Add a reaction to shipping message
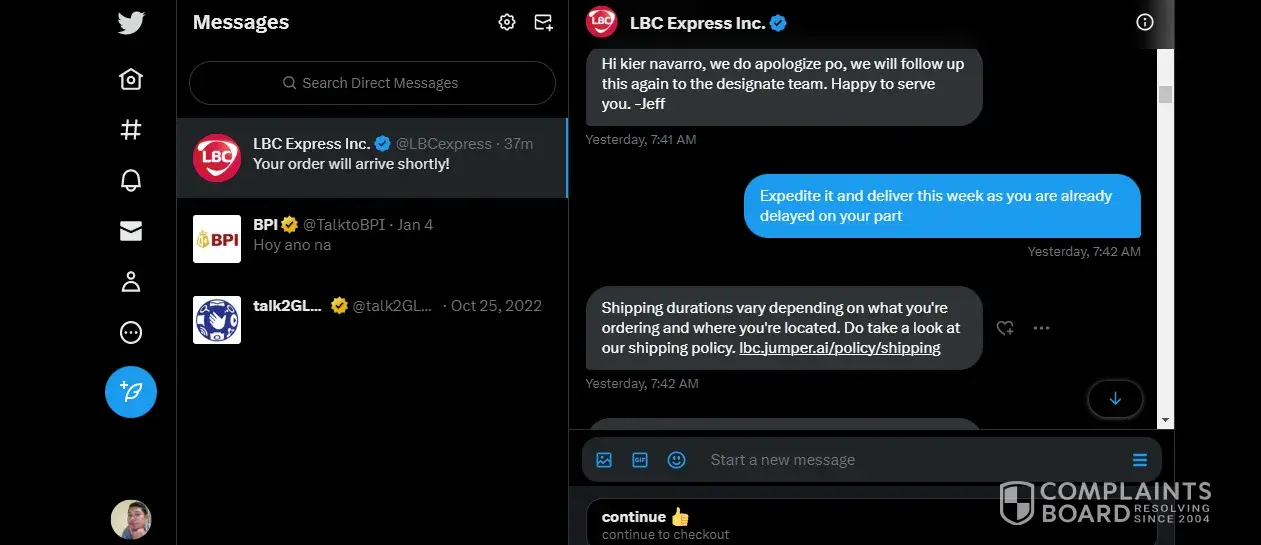Image resolution: width=1261 pixels, height=545 pixels. [1005, 328]
